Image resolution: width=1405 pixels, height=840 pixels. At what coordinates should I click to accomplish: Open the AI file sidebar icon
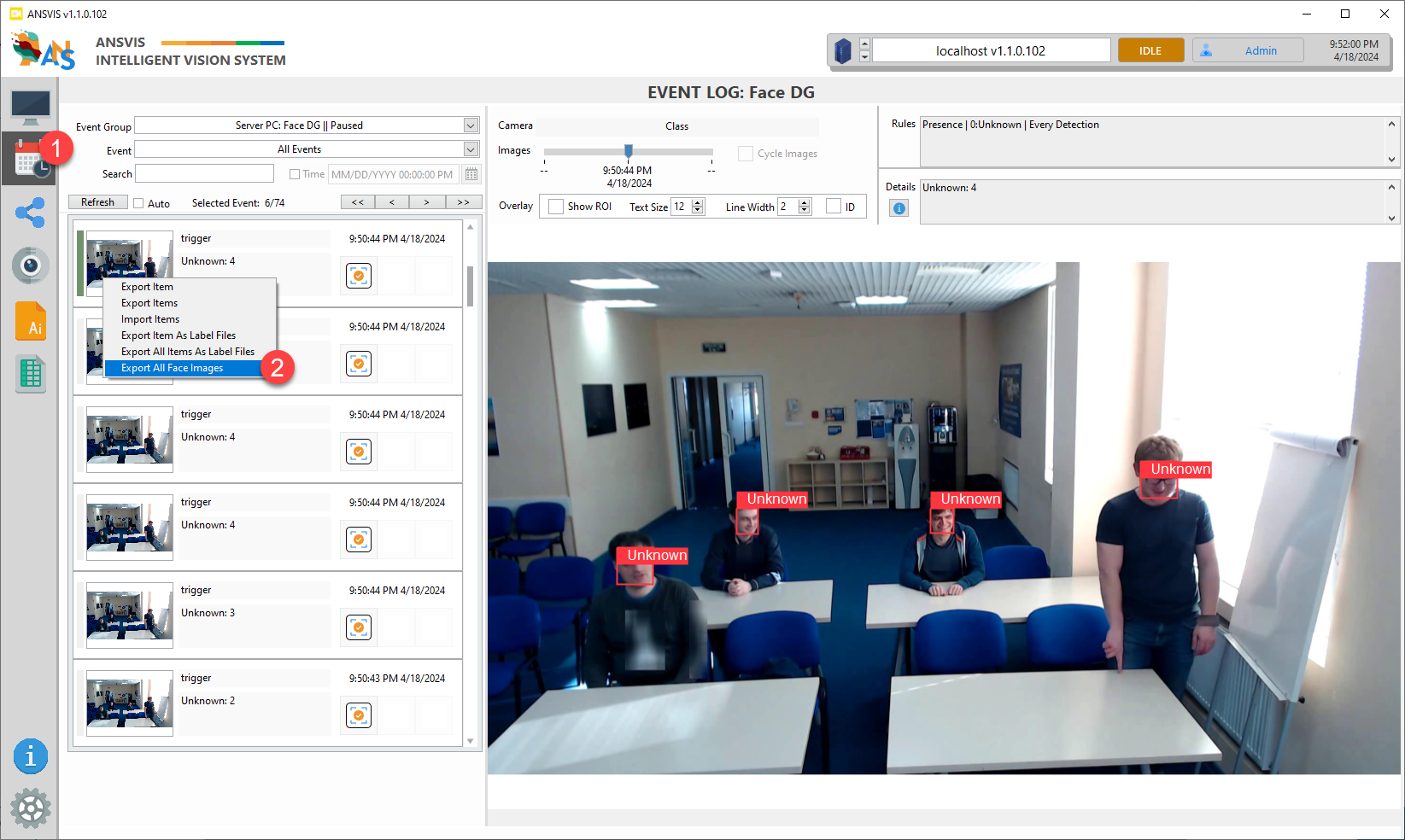click(x=31, y=322)
